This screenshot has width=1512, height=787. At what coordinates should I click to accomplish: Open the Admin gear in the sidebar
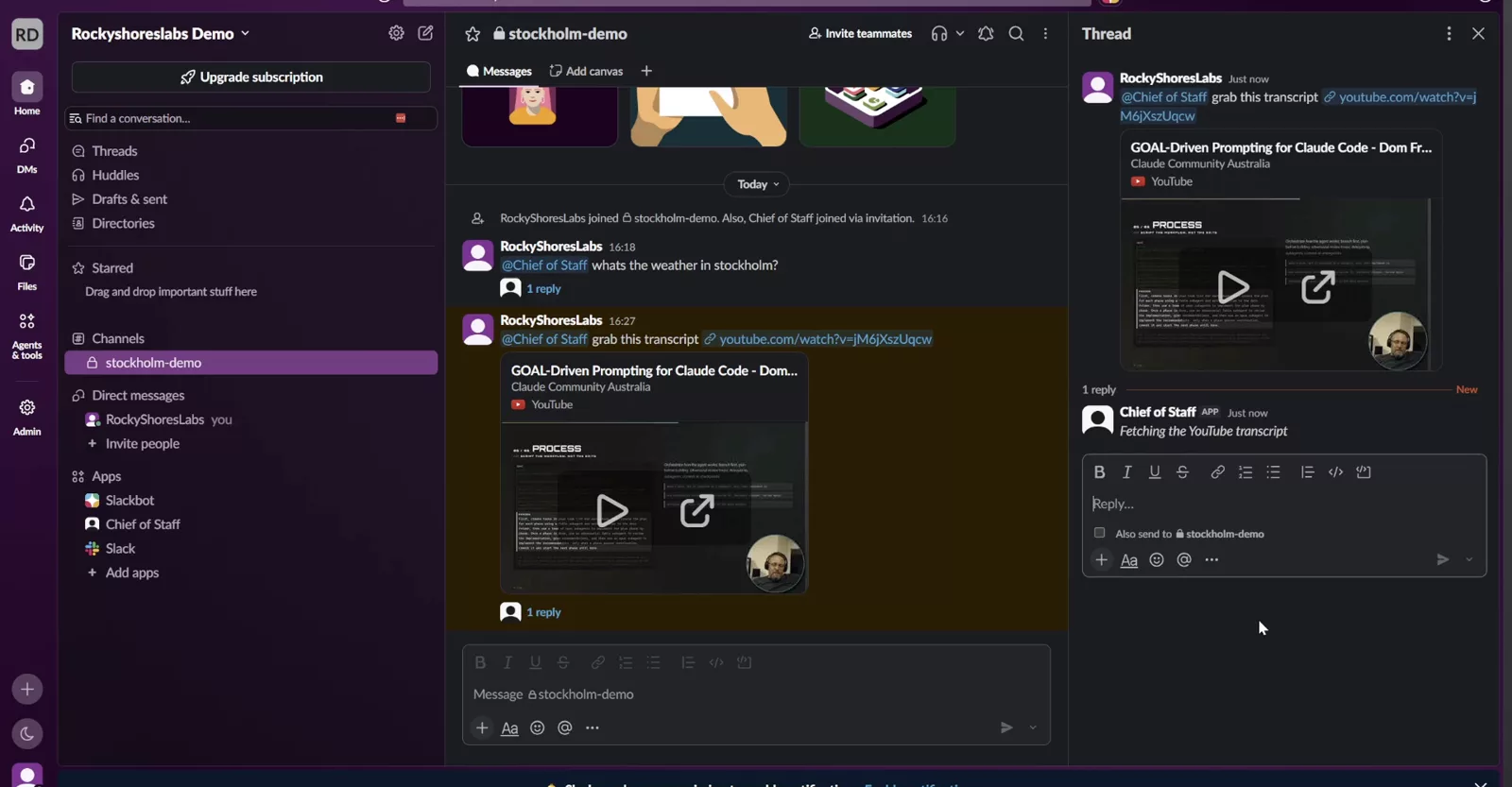pos(26,417)
